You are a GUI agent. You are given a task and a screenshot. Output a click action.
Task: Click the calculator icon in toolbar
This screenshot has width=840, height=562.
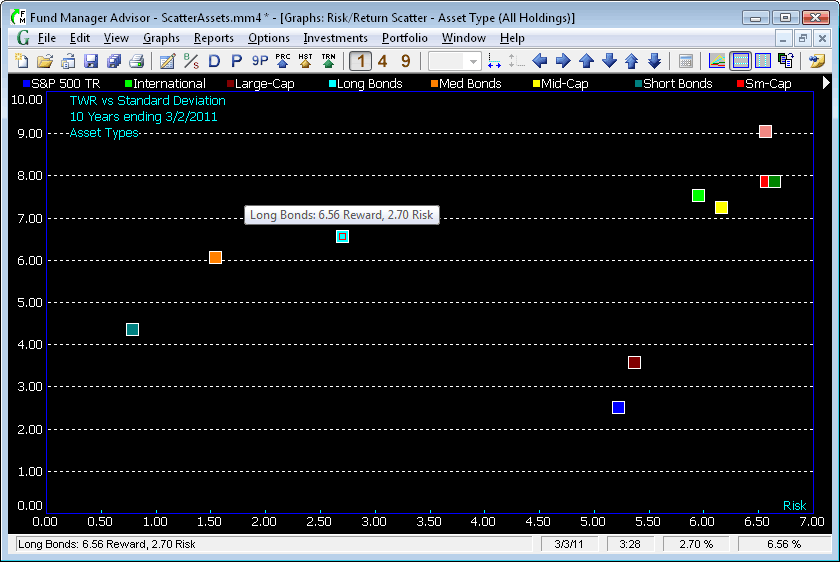coord(686,61)
